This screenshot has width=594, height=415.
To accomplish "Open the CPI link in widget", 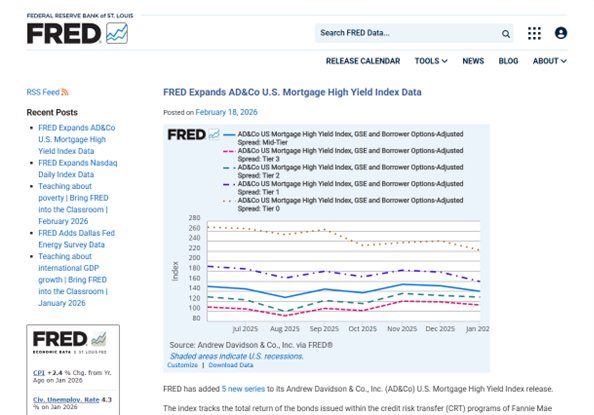I will click(x=39, y=373).
